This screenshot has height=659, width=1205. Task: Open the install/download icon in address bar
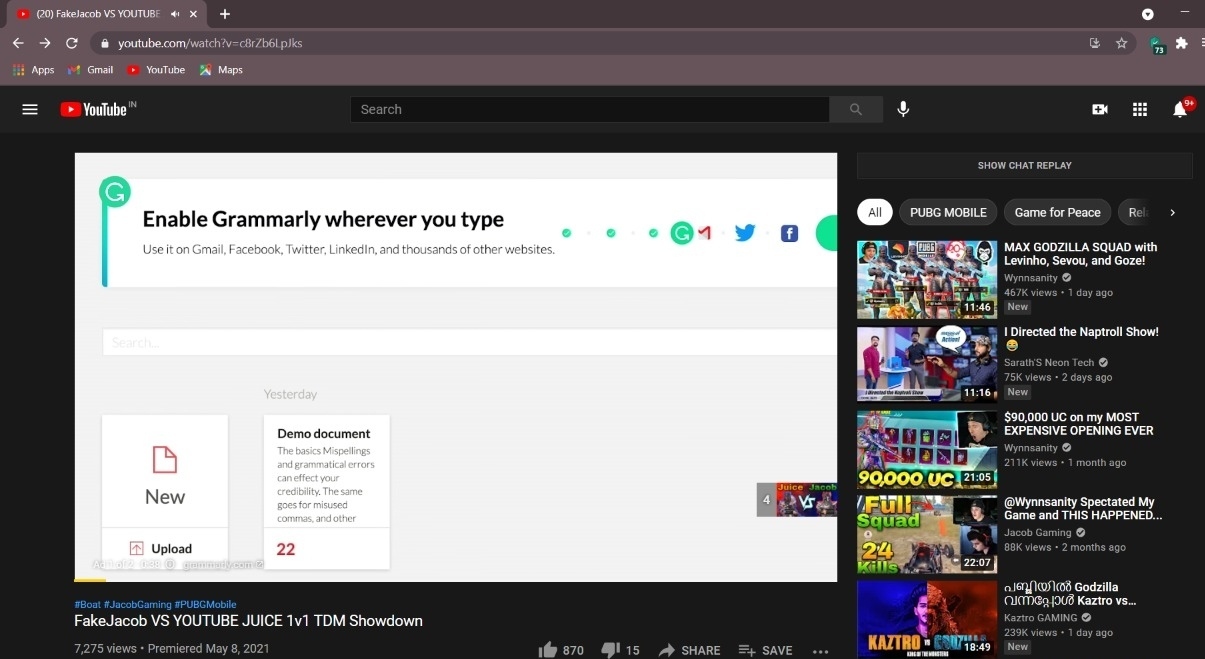click(1095, 43)
